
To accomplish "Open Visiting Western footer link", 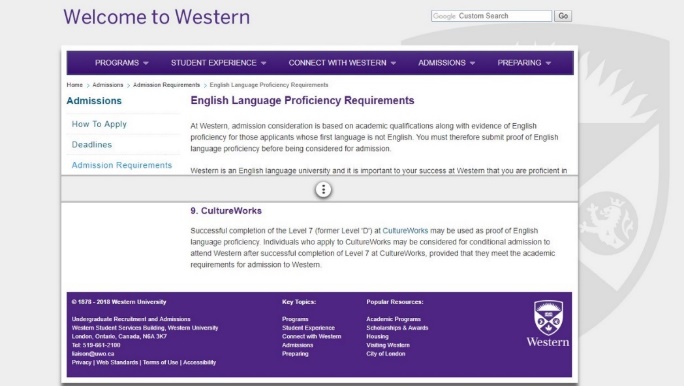I will 388,345.
